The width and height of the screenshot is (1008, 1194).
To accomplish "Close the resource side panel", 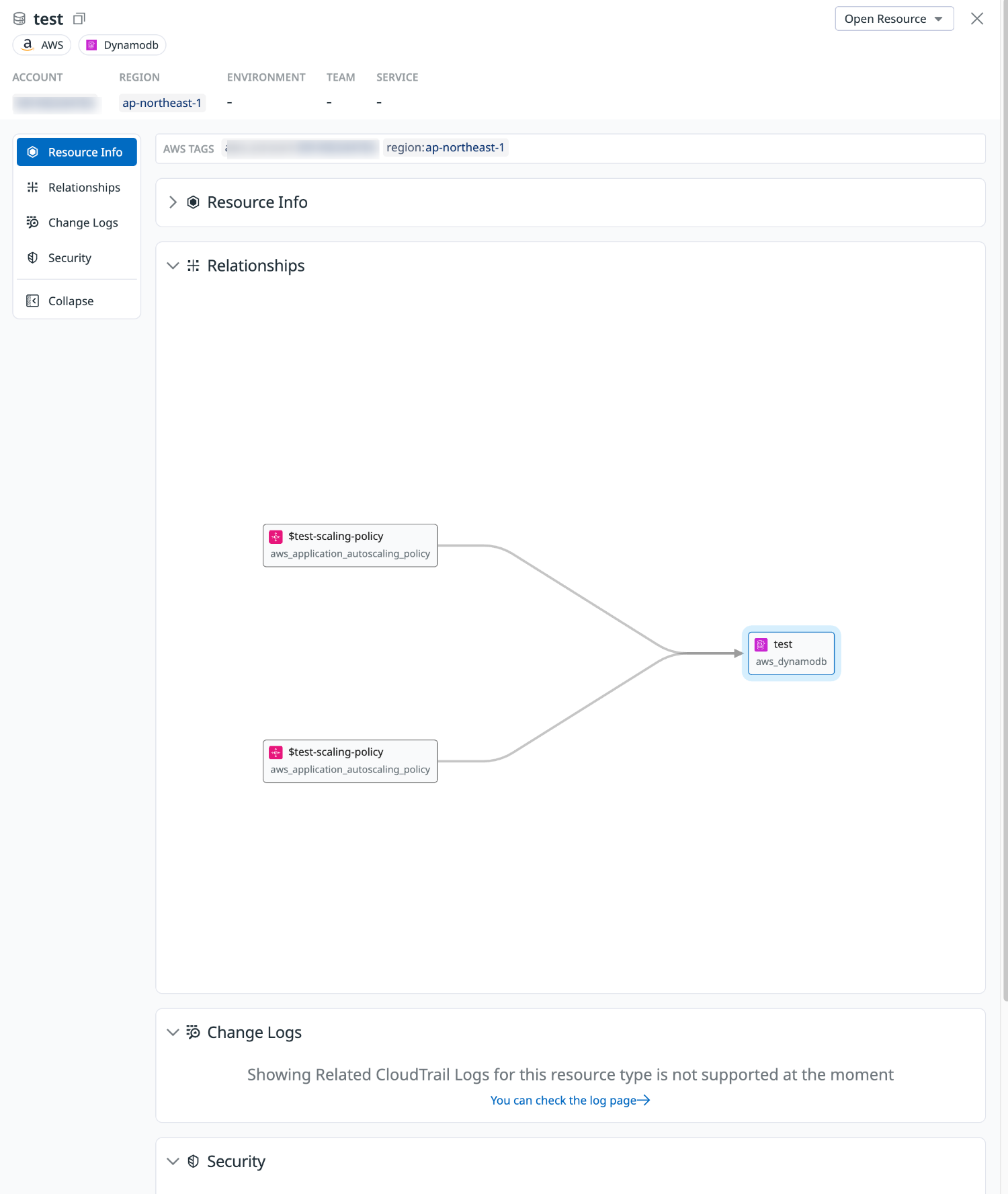I will 977,19.
